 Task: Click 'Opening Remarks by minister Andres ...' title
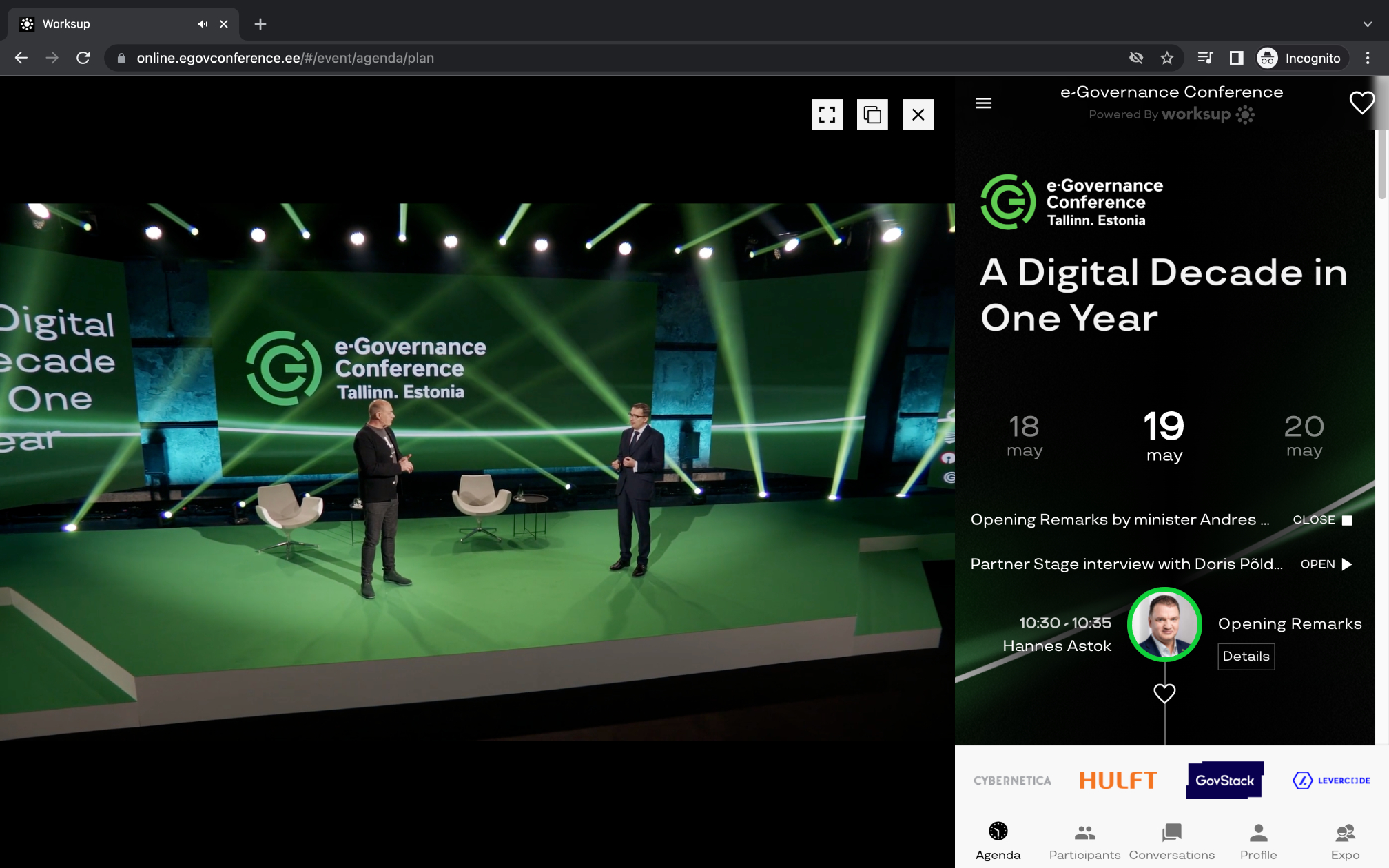1120,519
